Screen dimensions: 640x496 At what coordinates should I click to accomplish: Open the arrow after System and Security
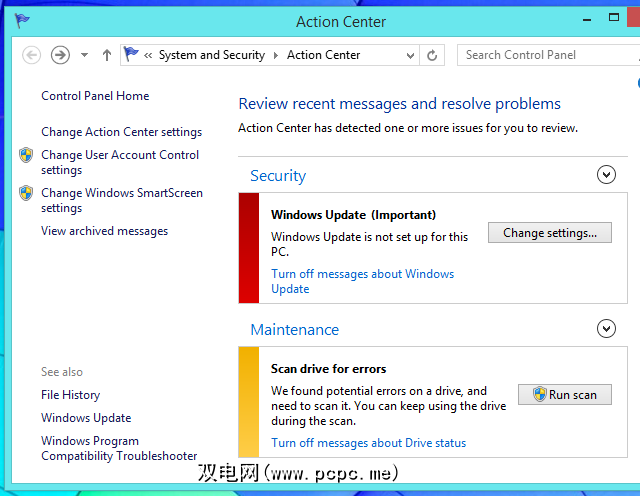pyautogui.click(x=276, y=56)
